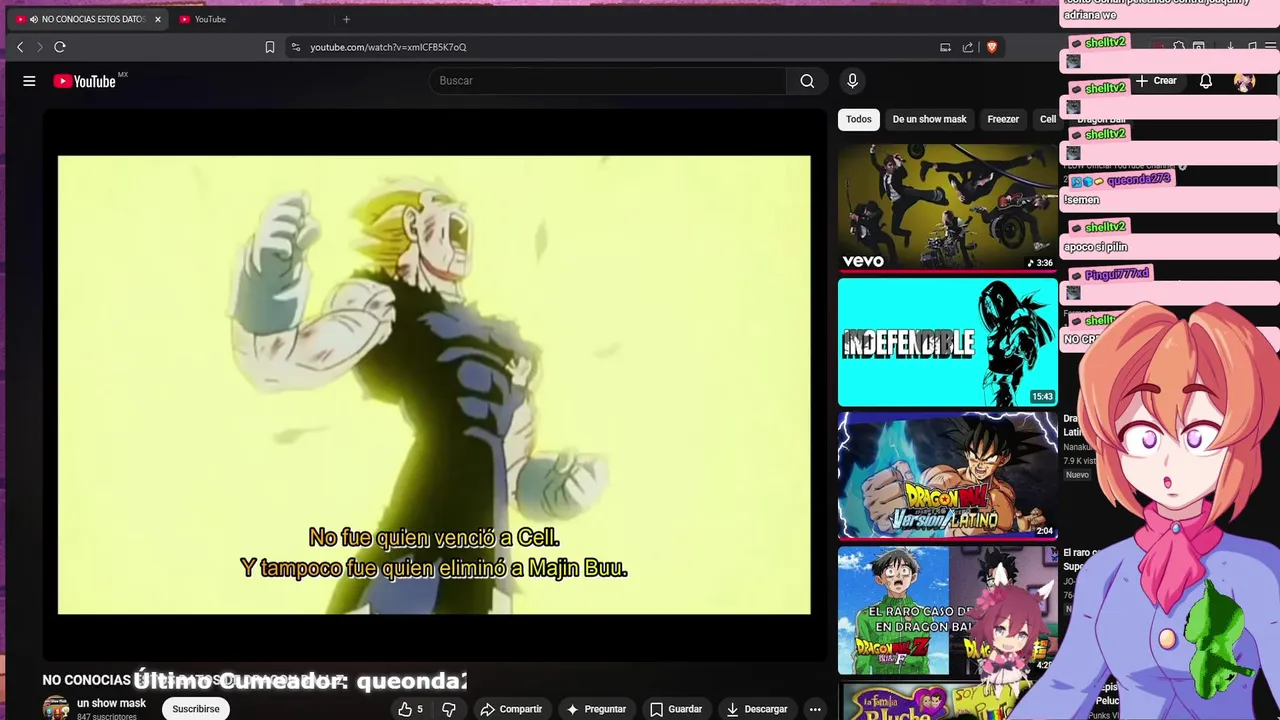This screenshot has width=1280, height=720.
Task: Focus the Buscar search field
Action: pyautogui.click(x=608, y=81)
